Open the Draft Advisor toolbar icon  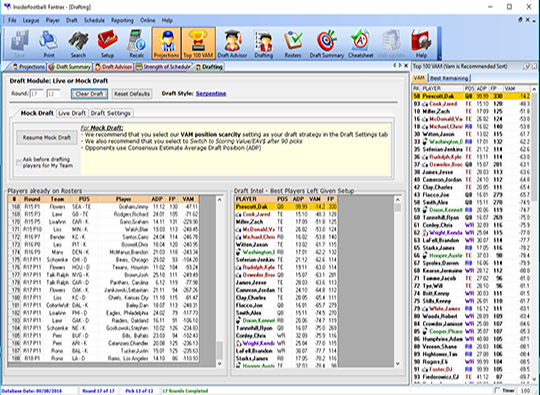tap(232, 43)
